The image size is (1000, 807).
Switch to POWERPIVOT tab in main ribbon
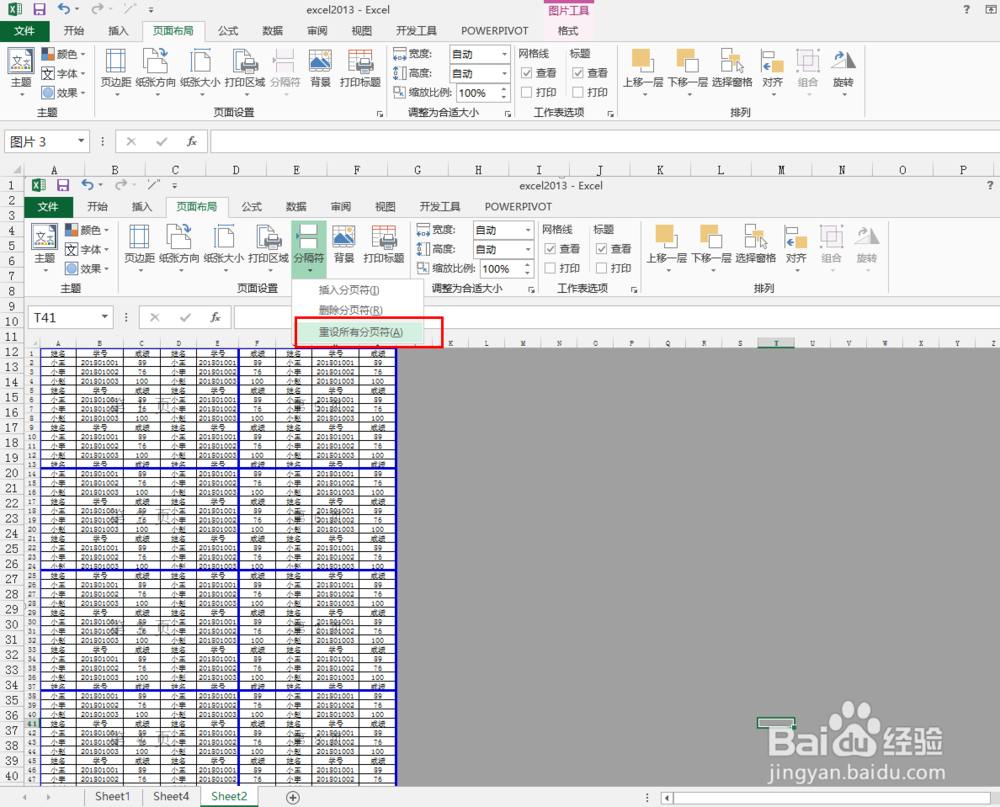click(494, 31)
